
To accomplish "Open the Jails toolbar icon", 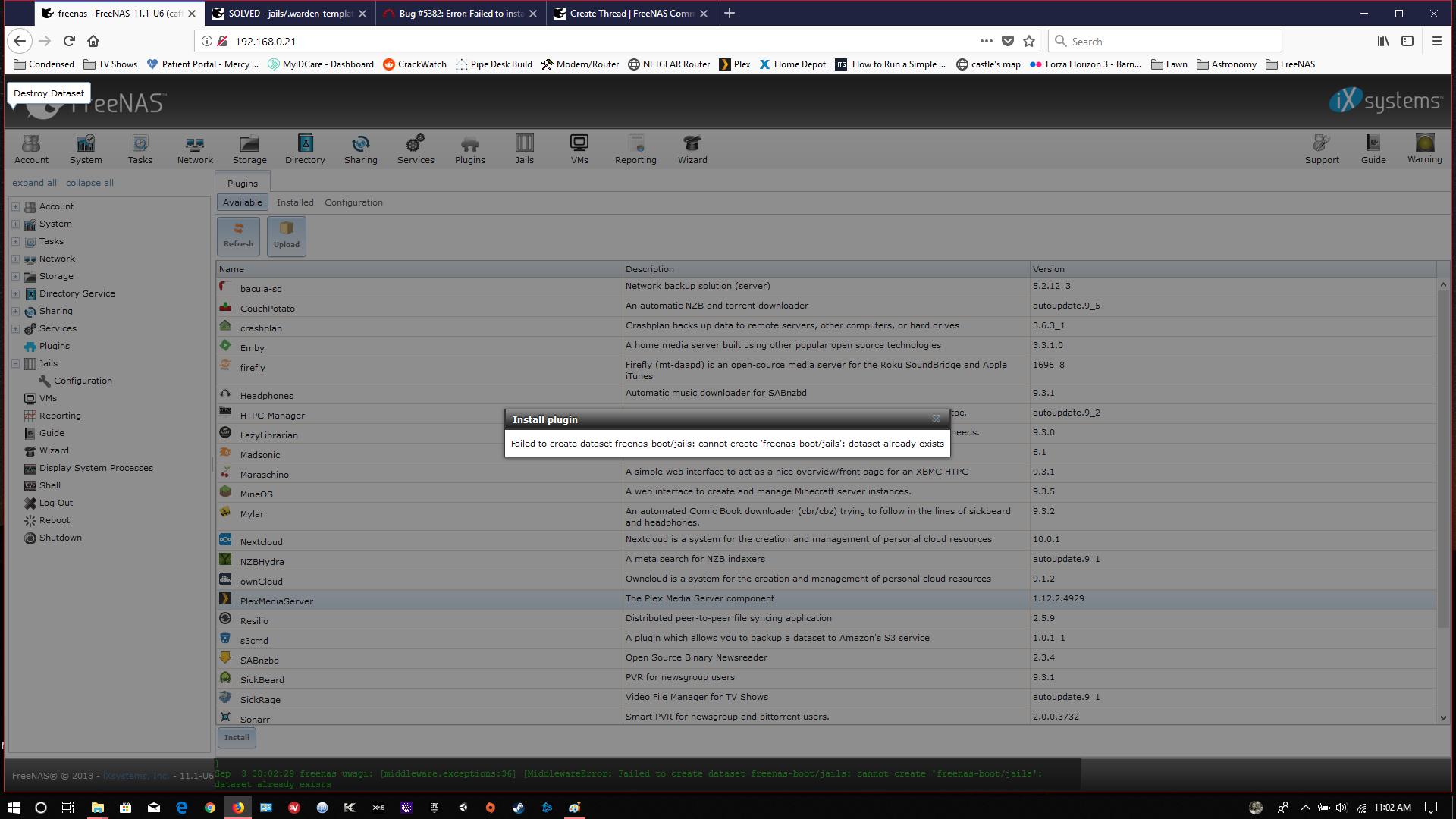I will [525, 149].
